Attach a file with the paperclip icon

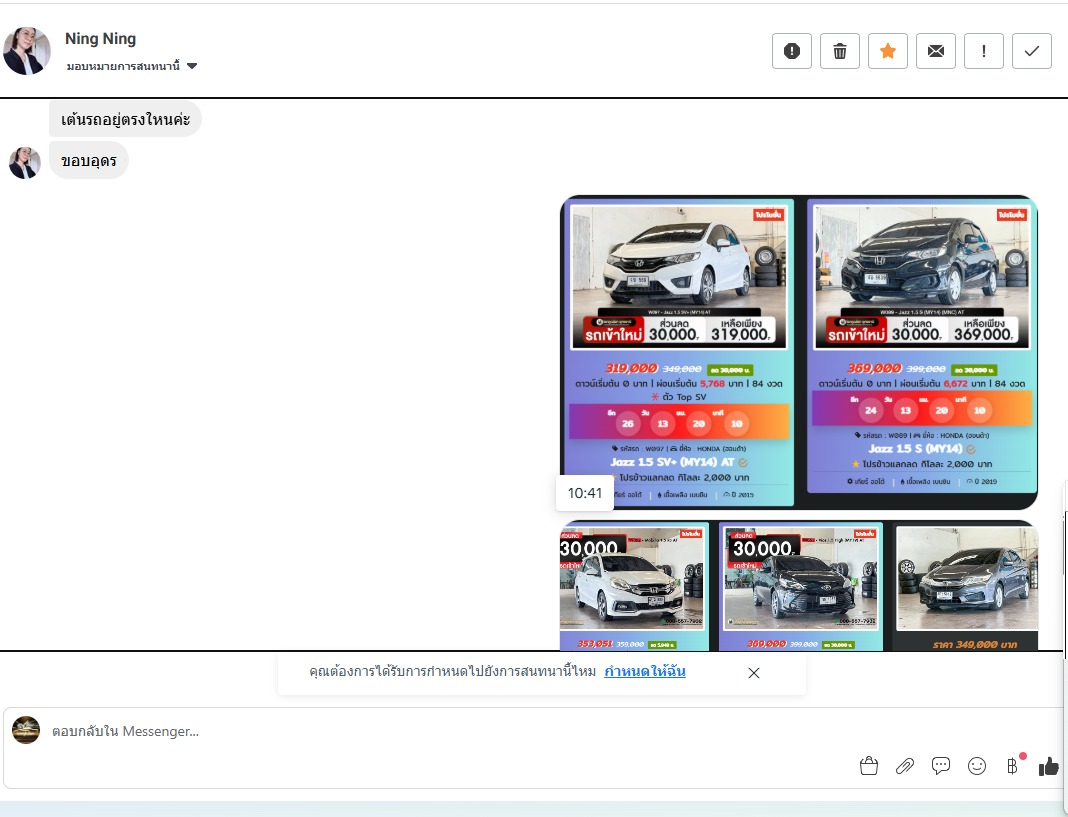click(x=905, y=766)
